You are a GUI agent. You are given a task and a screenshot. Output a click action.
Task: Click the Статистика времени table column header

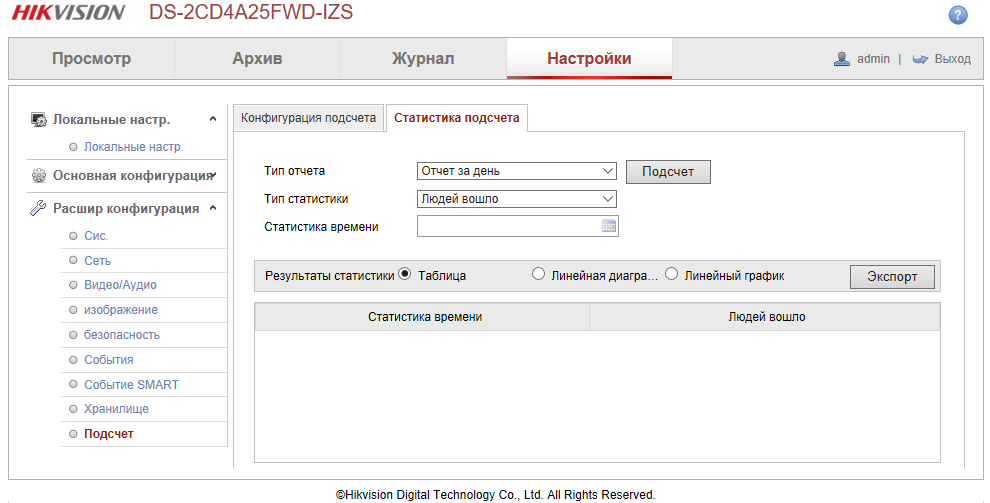click(422, 317)
